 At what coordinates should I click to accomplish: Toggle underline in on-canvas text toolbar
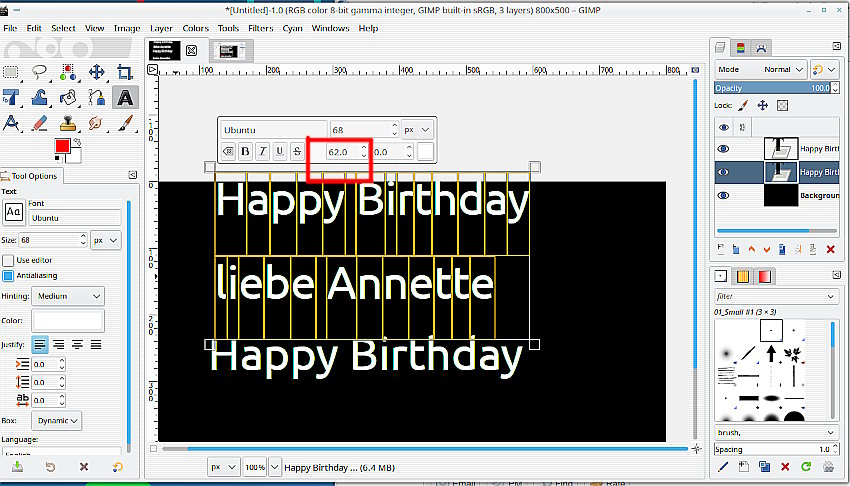280,152
